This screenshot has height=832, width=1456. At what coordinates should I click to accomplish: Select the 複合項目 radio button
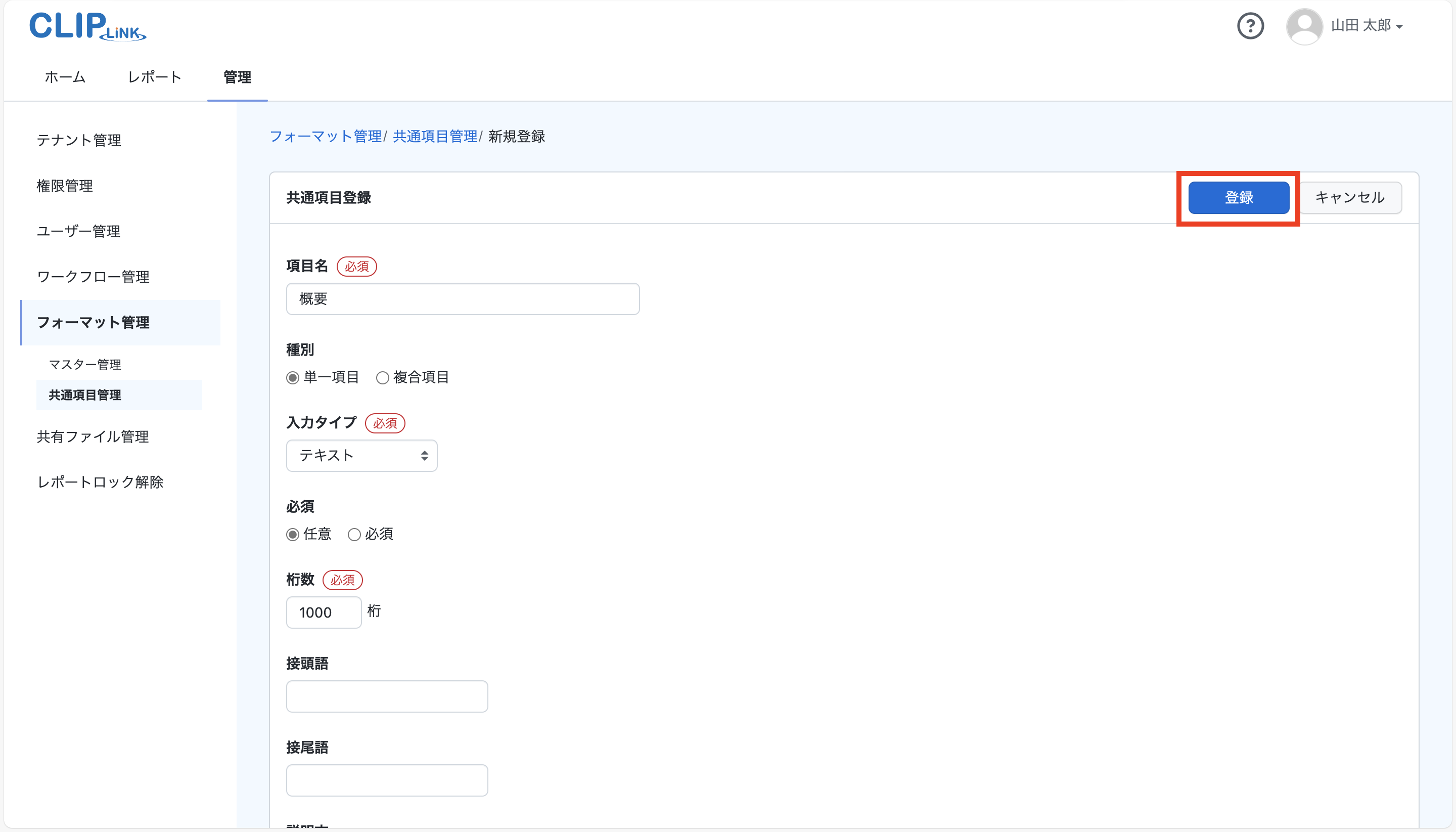coord(382,377)
